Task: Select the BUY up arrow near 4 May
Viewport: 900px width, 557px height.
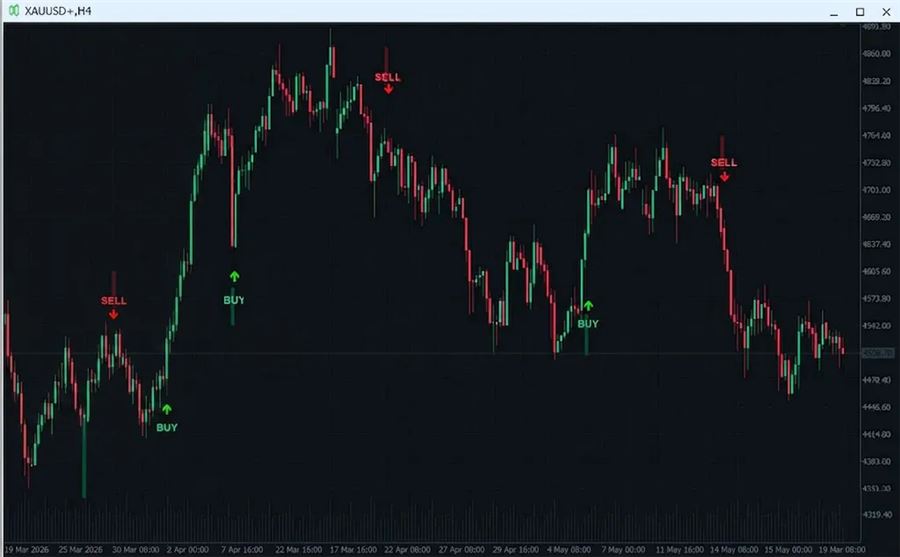Action: click(x=588, y=305)
